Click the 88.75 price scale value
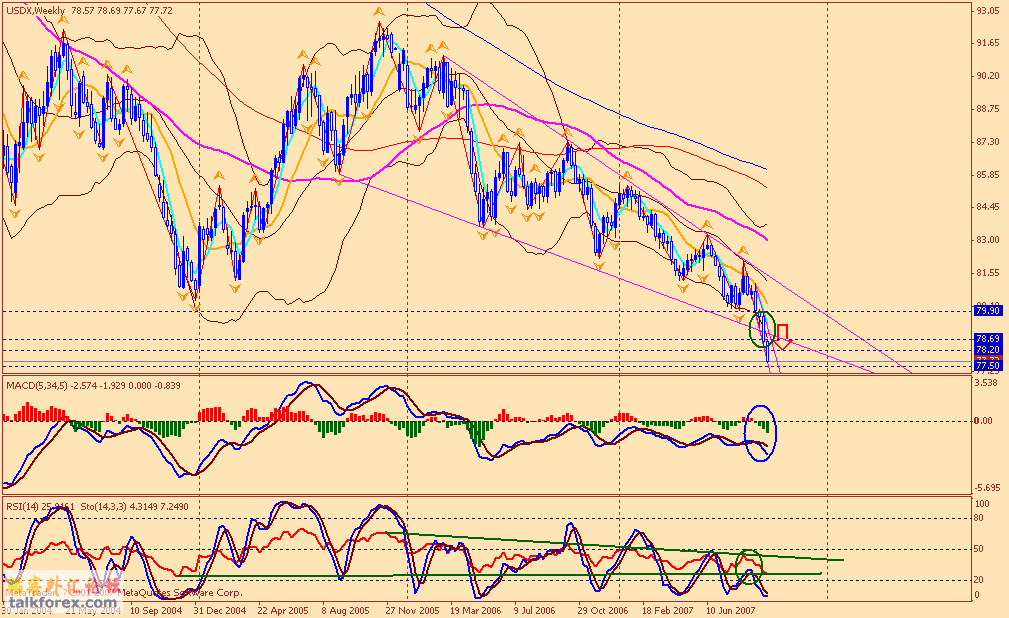This screenshot has width=1009, height=618. [988, 109]
